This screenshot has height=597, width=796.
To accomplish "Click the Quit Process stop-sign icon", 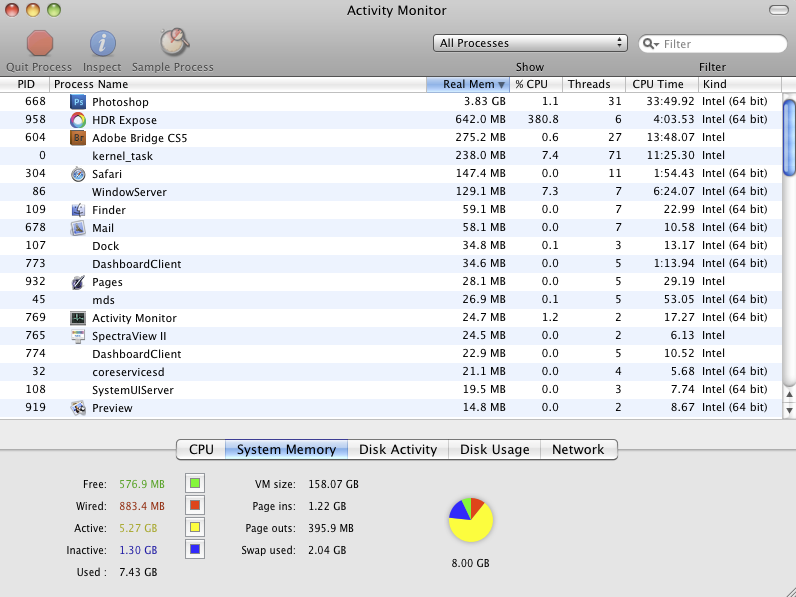I will pos(40,43).
